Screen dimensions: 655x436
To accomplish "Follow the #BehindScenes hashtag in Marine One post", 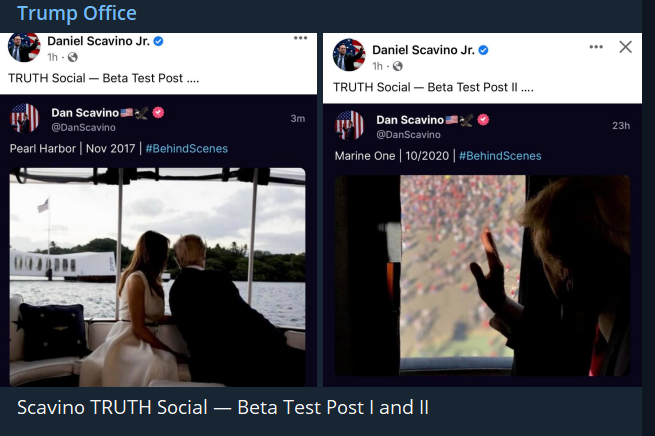I will point(500,156).
